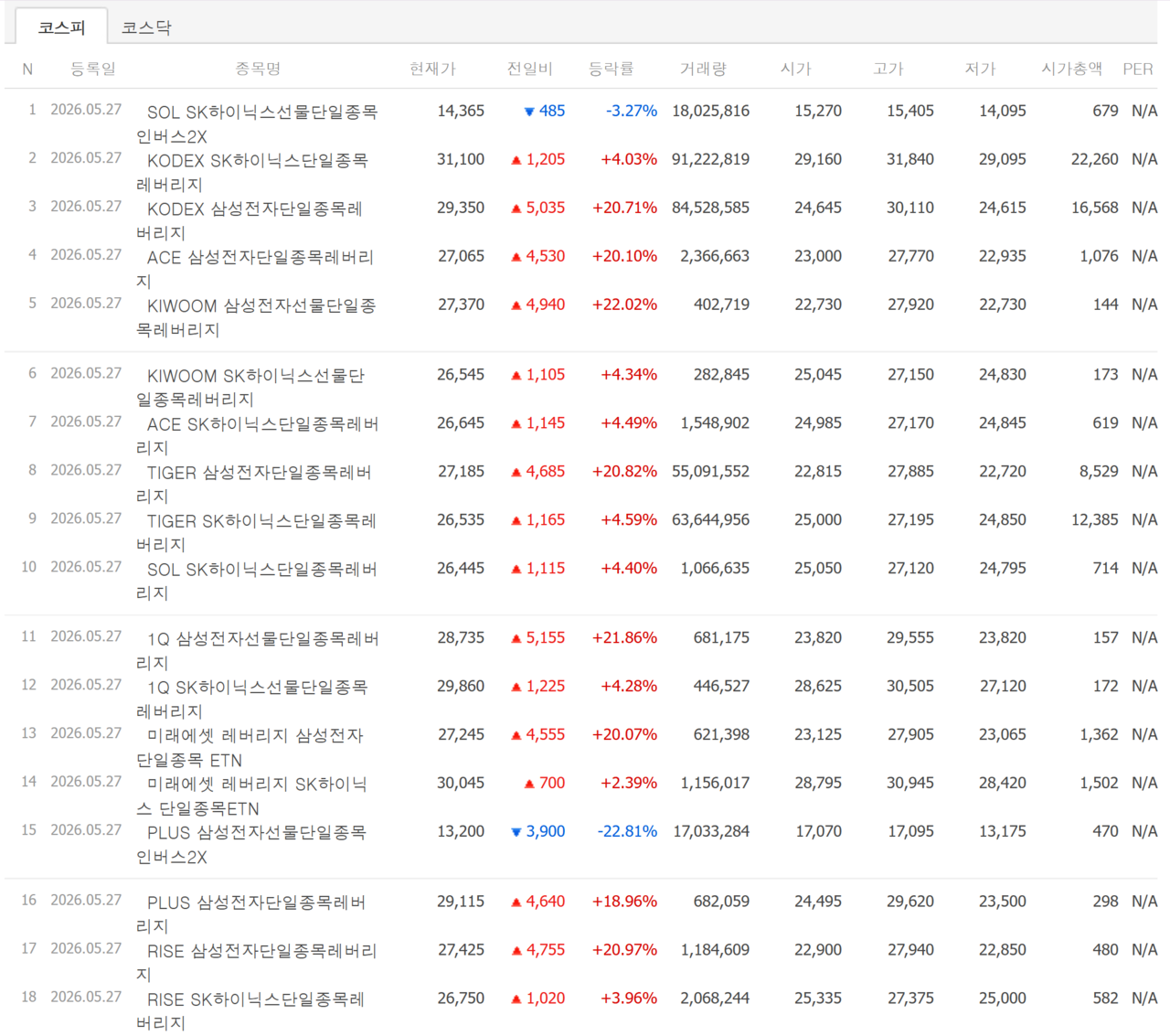Open 미래에셋 레버리지 삼성전자 단일종목 ETN link
The height and width of the screenshot is (1036, 1170).
pos(250,748)
